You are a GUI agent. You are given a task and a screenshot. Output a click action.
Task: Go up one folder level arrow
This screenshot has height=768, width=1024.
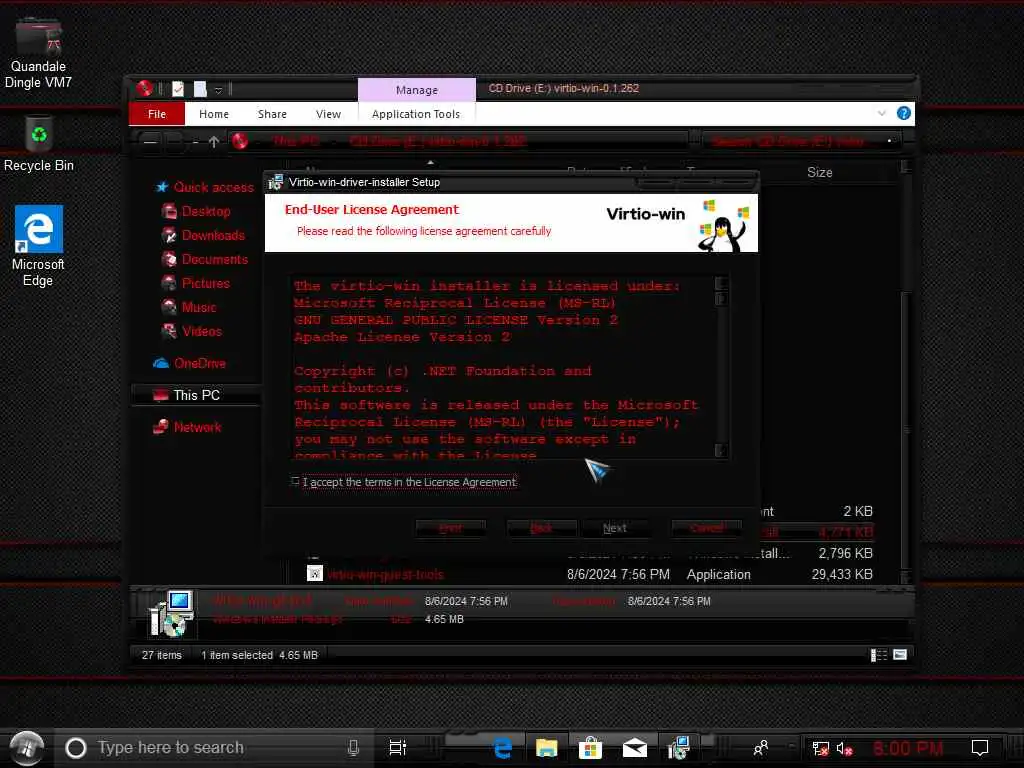point(214,141)
